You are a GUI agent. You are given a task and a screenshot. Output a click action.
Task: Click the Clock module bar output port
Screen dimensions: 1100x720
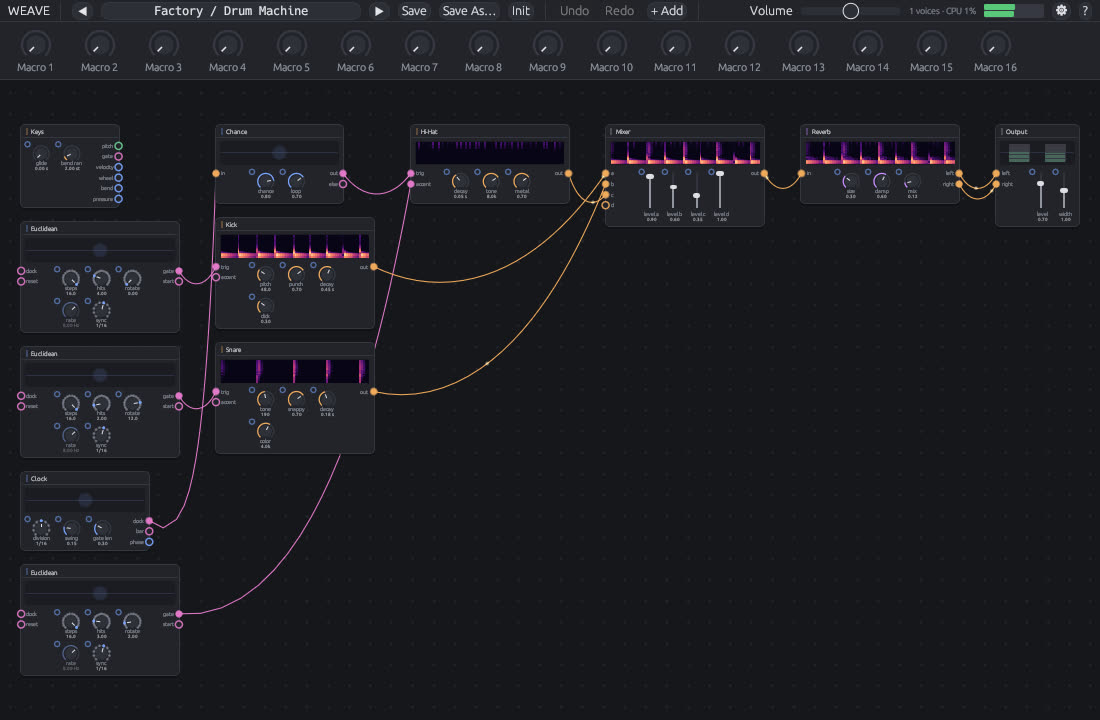tap(149, 531)
